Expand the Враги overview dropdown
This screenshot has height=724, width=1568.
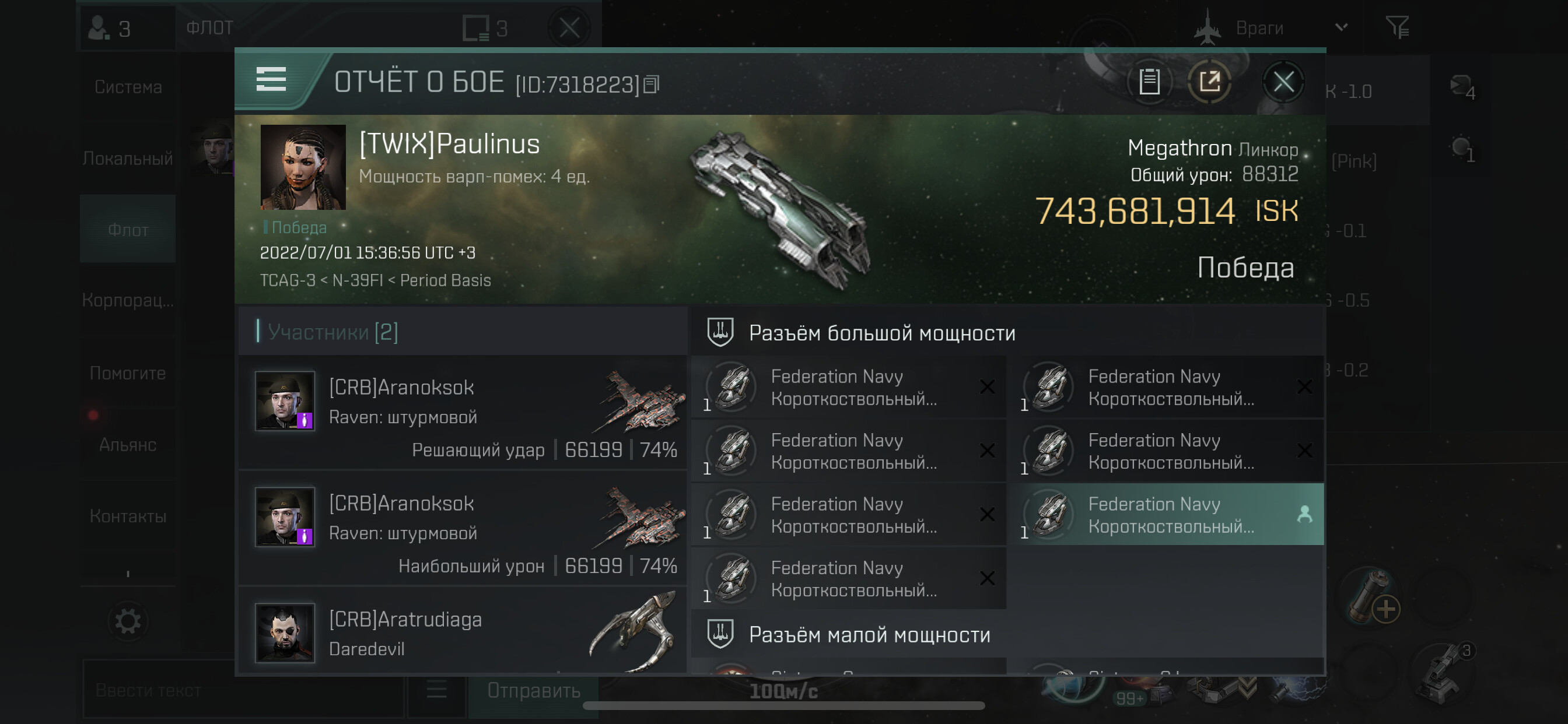click(x=1342, y=27)
